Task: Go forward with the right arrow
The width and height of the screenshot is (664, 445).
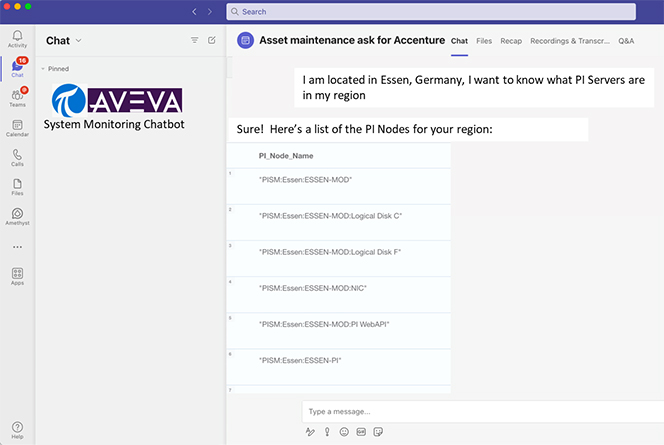Action: 210,11
